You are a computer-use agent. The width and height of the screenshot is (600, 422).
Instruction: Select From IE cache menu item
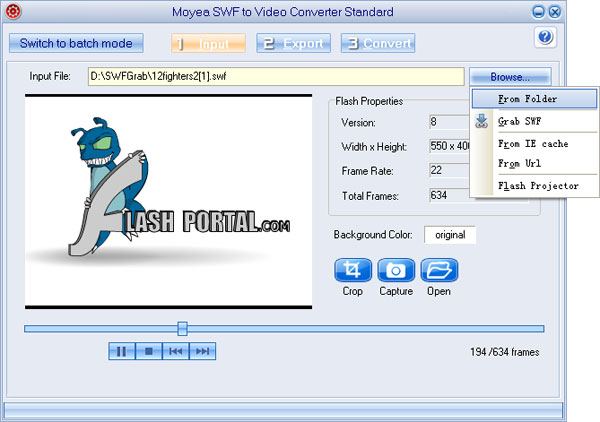534,144
